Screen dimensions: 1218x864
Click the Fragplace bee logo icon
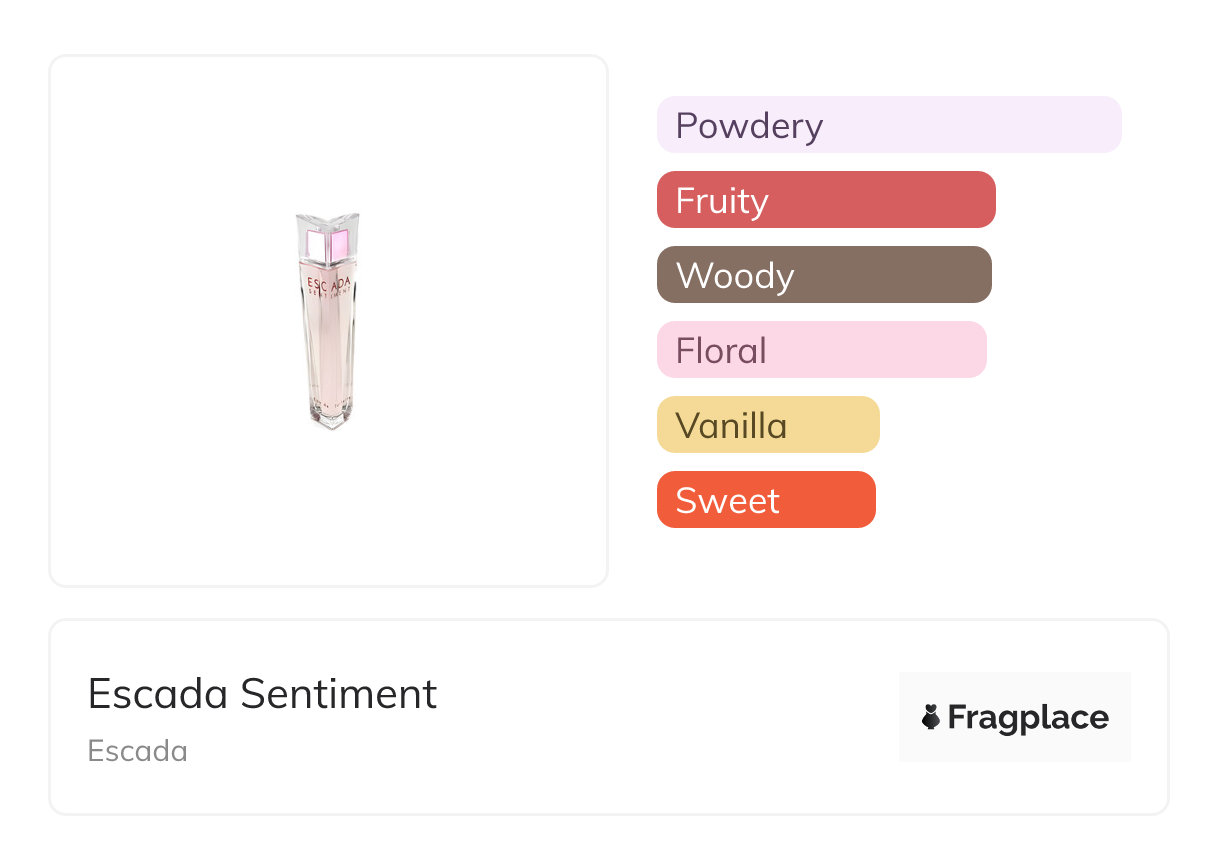[x=931, y=717]
